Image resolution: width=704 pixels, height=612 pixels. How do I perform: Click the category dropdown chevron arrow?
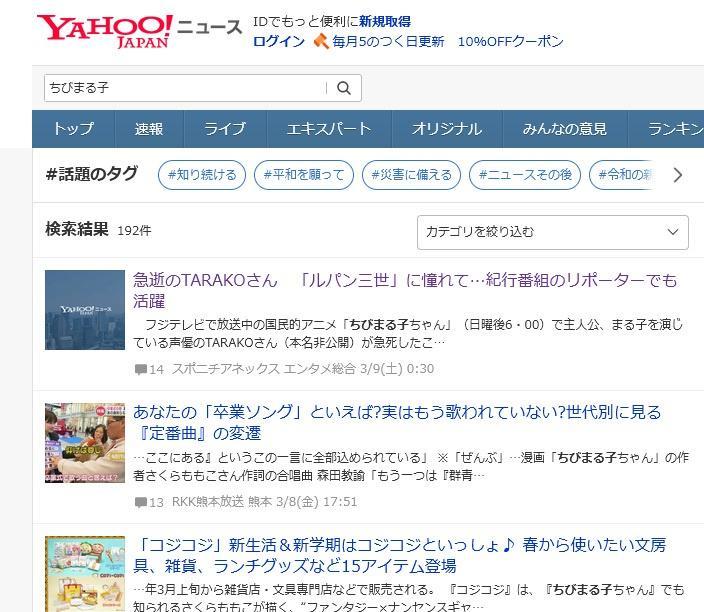pos(672,232)
